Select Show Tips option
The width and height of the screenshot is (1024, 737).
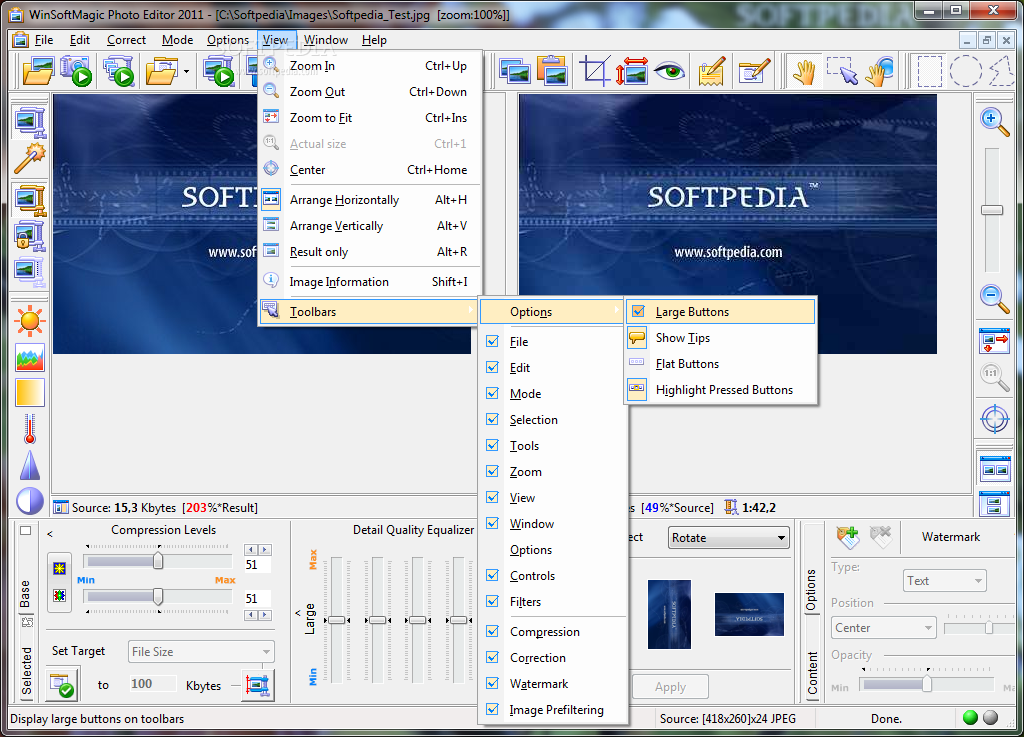pos(720,337)
